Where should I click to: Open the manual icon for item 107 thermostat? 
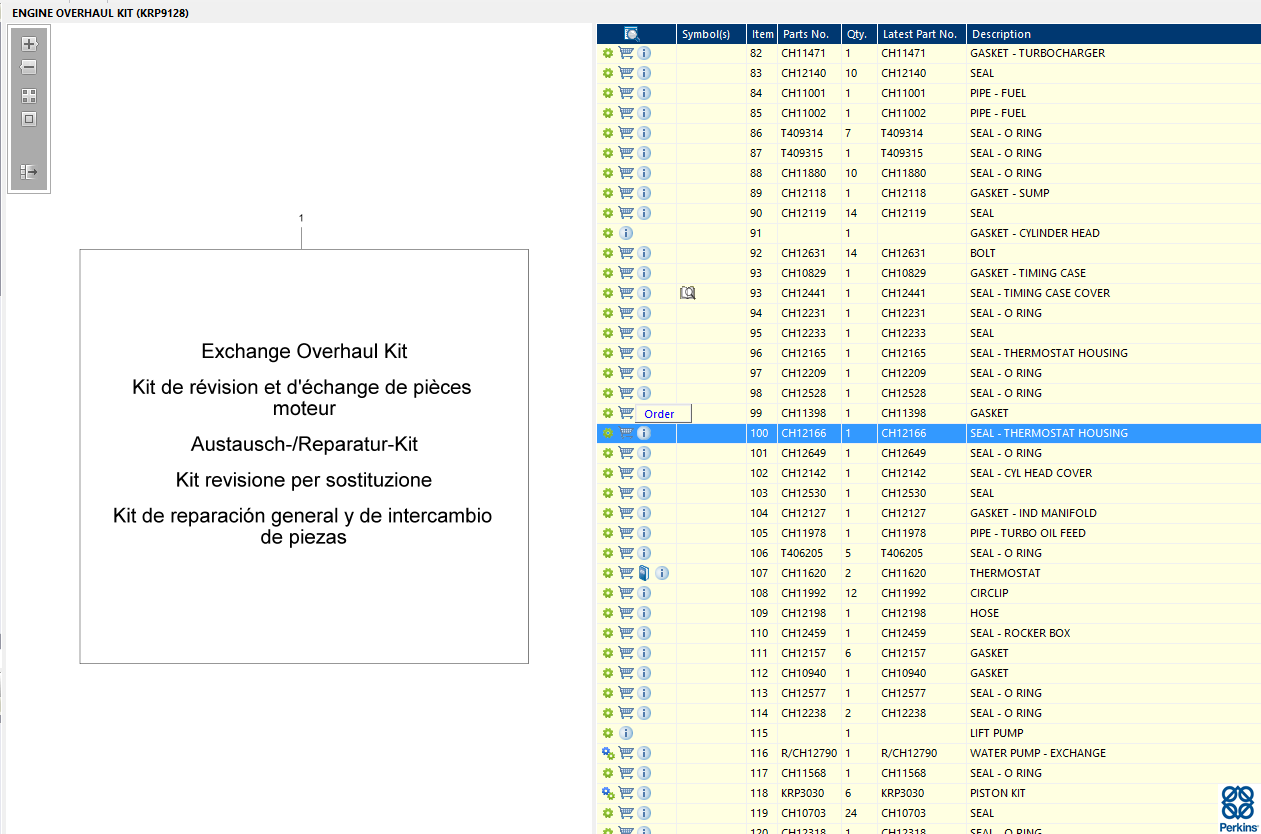tap(643, 573)
